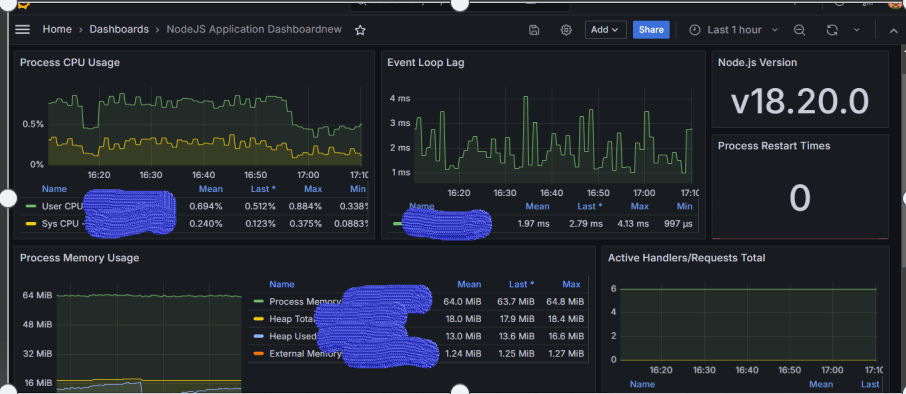Sort Event Loop Lag legend by Min
Screen dimensions: 906x394
(x=685, y=206)
